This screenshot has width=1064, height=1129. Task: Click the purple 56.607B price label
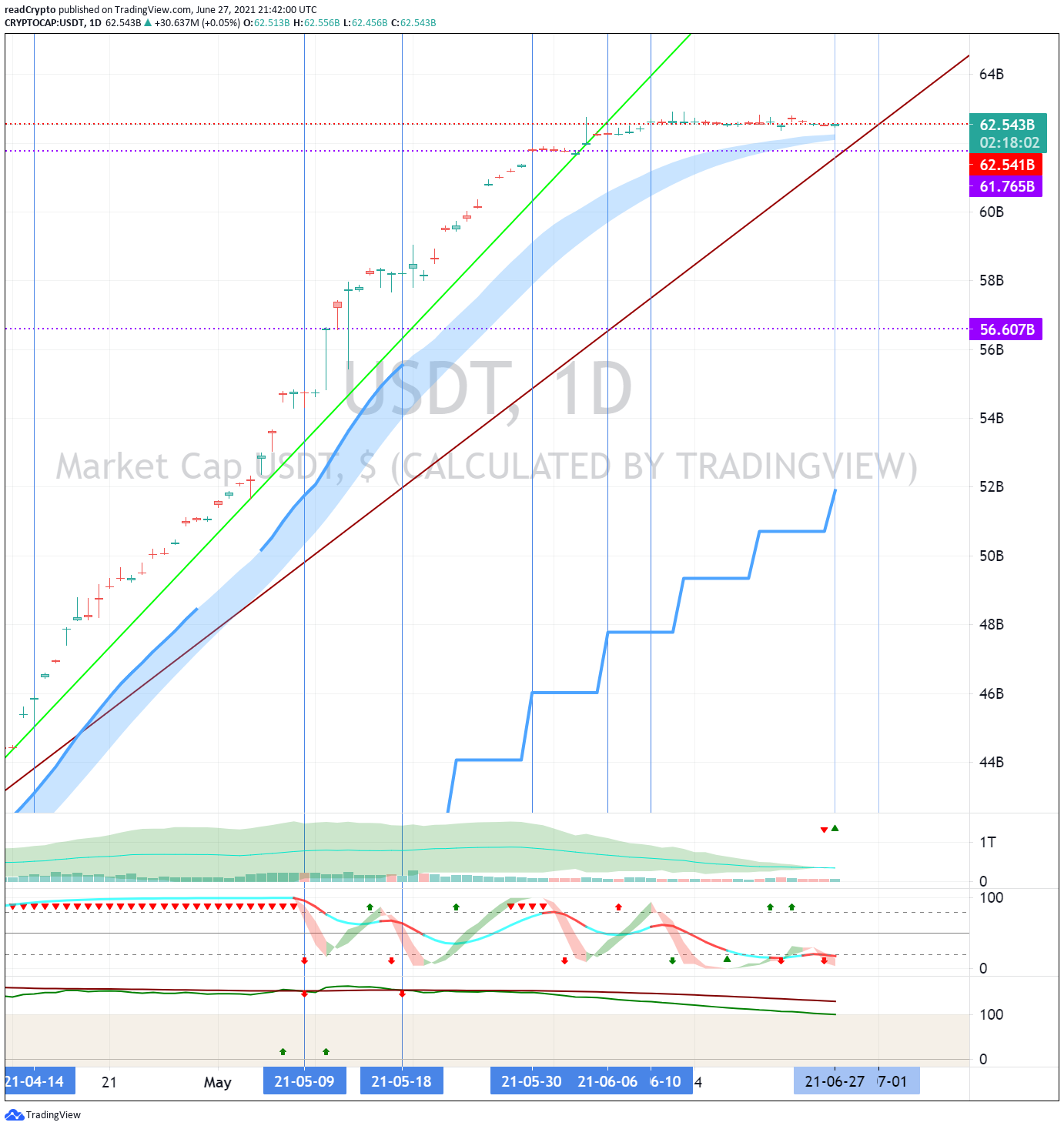[x=1006, y=329]
